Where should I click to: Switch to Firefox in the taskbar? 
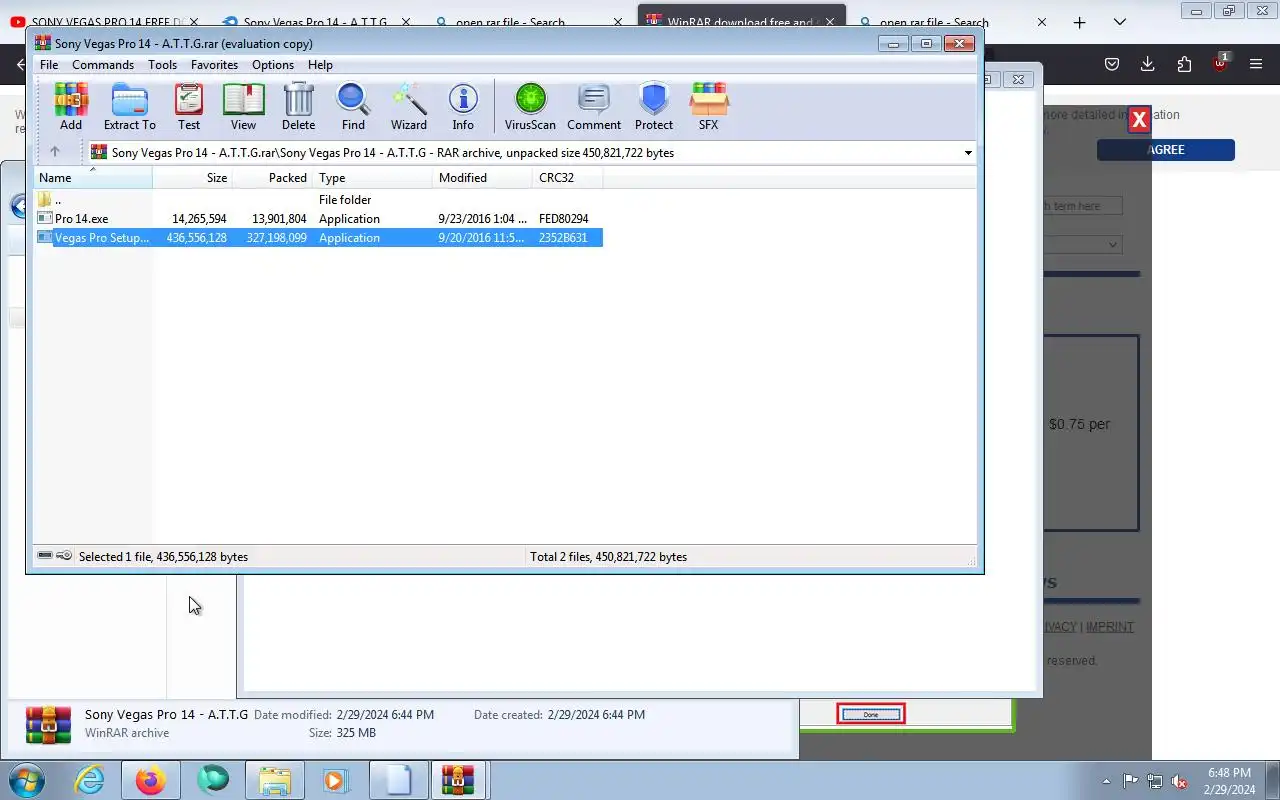tap(151, 780)
